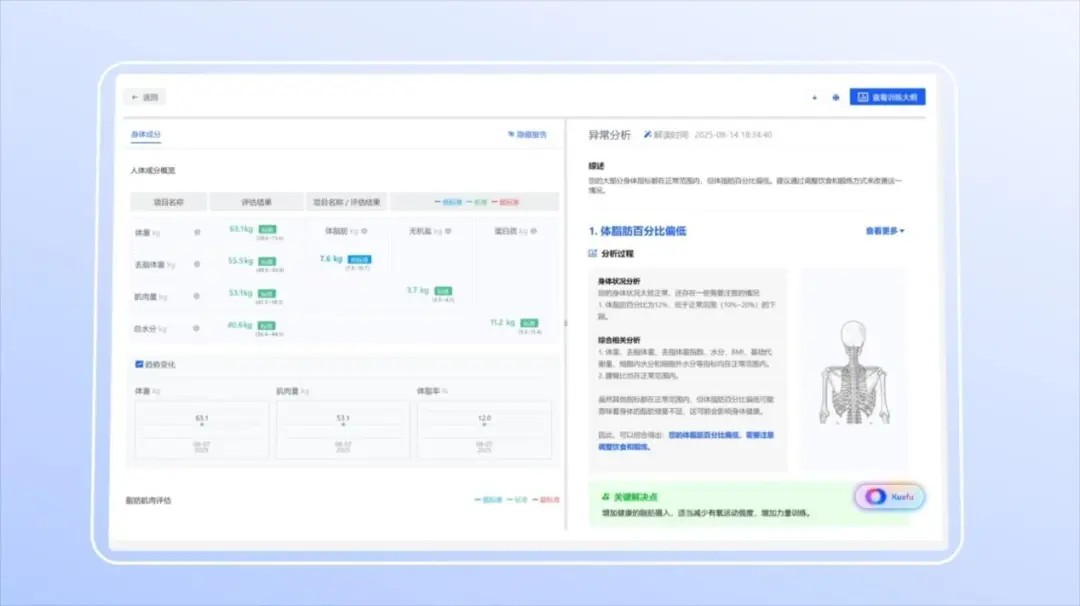1080x606 pixels.
Task: Click the small dot icon beside print
Action: coord(814,98)
